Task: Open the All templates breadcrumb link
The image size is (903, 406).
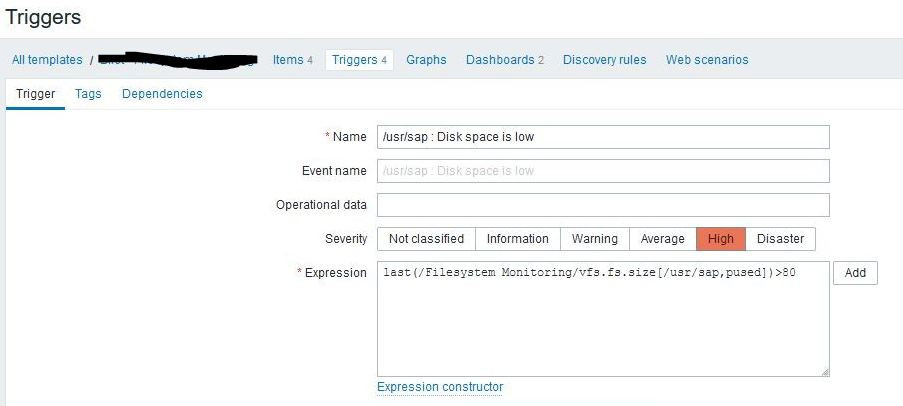Action: pos(47,60)
